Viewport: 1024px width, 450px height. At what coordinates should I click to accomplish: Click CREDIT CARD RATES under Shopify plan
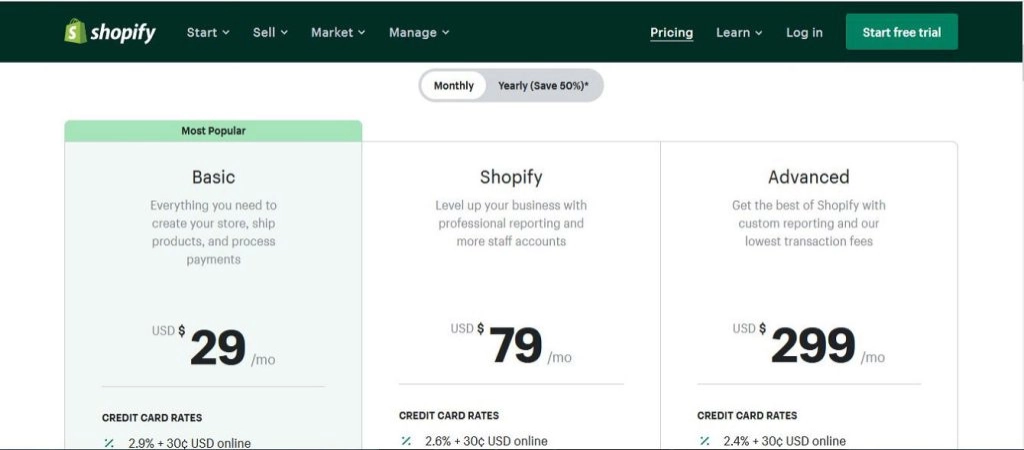click(449, 415)
